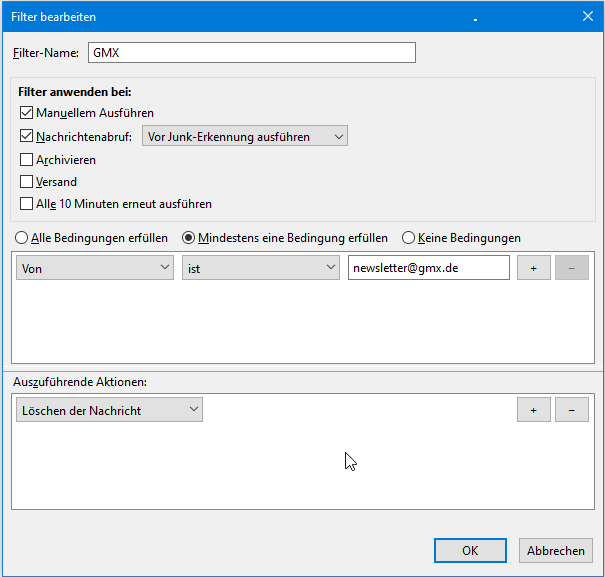Add another action with plus button
Image resolution: width=605 pixels, height=577 pixels.
click(533, 410)
